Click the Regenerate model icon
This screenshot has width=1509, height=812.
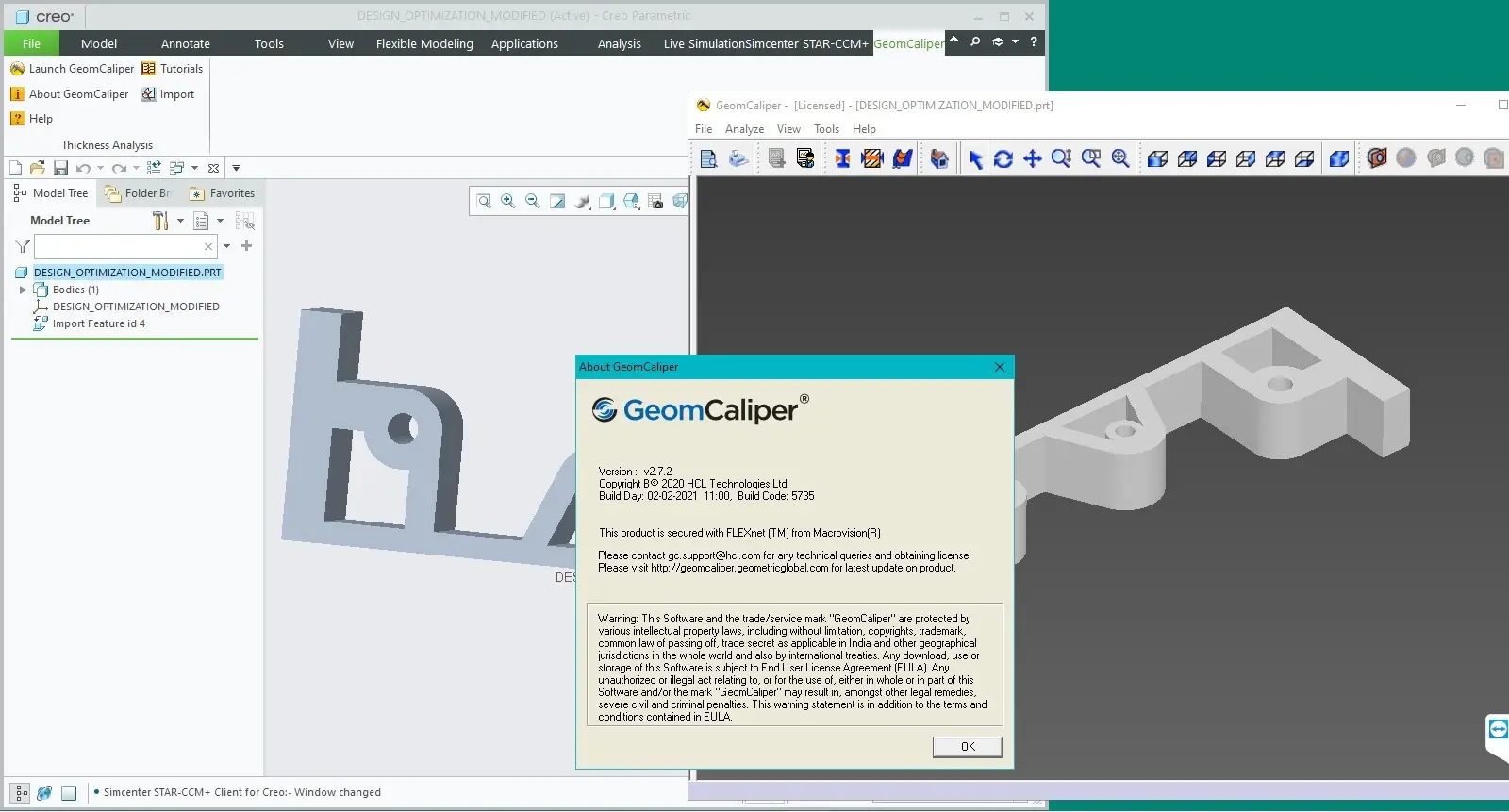[x=154, y=168]
